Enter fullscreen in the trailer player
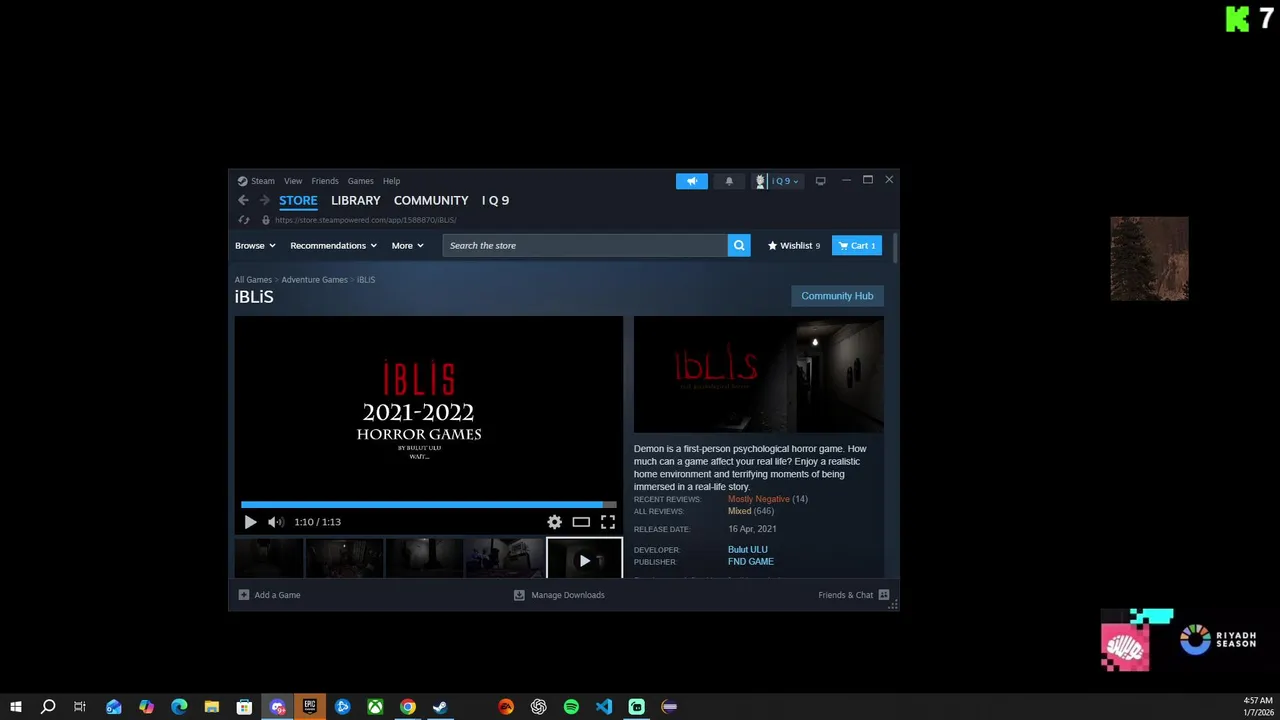Image resolution: width=1280 pixels, height=720 pixels. click(x=608, y=522)
